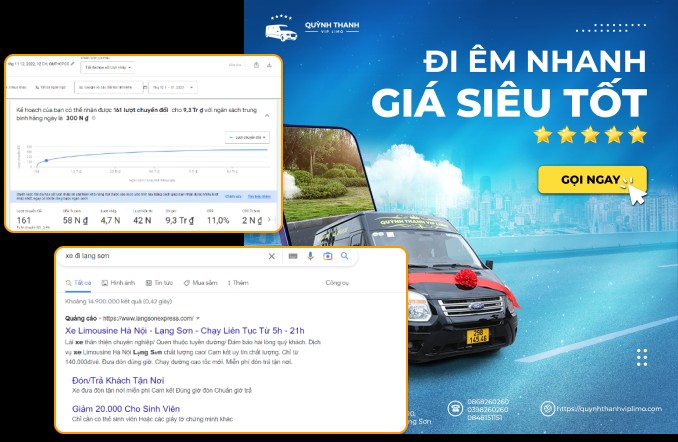Select the 'Tất cả' search tab

(78, 283)
